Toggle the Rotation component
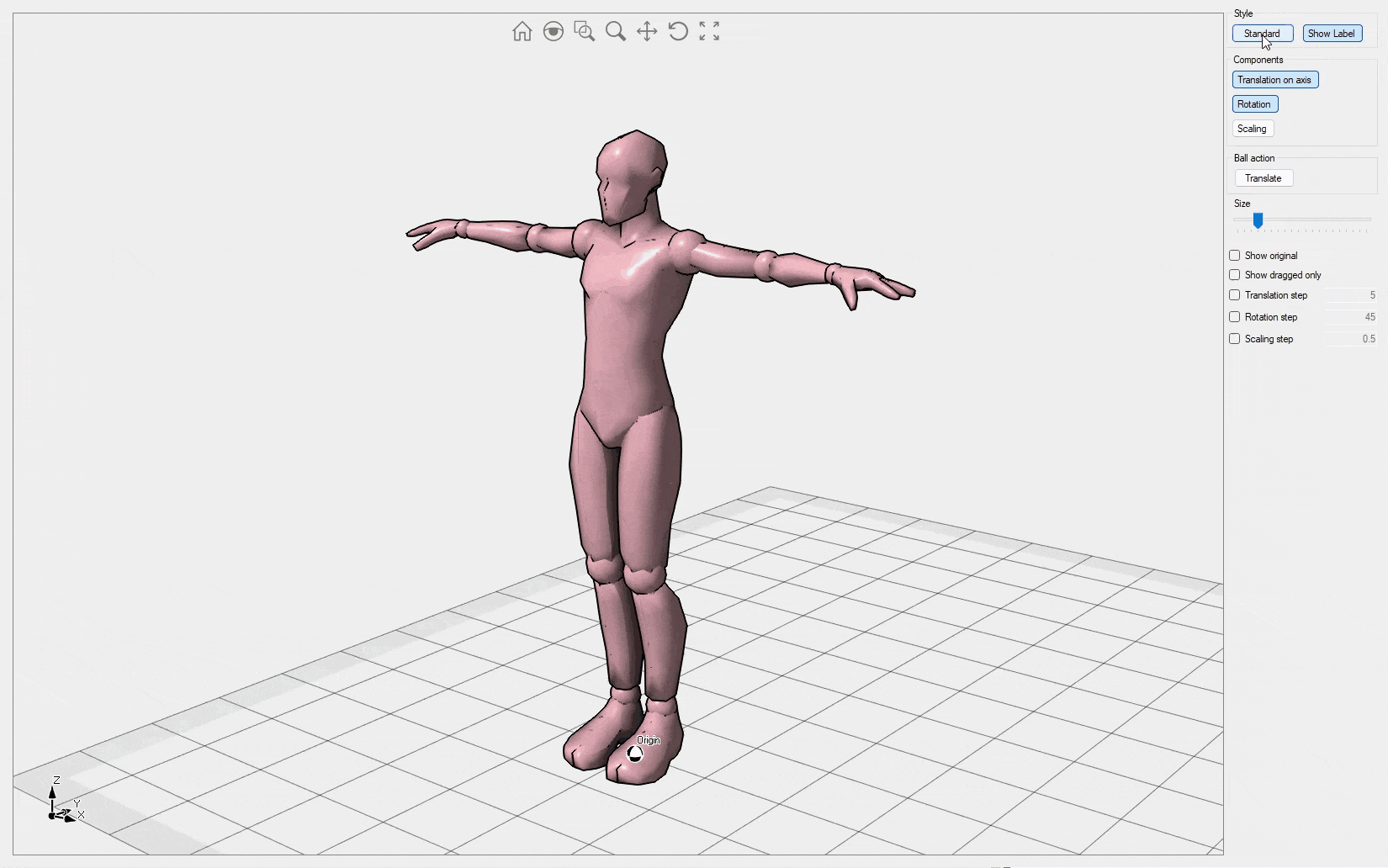This screenshot has width=1388, height=868. coord(1255,104)
